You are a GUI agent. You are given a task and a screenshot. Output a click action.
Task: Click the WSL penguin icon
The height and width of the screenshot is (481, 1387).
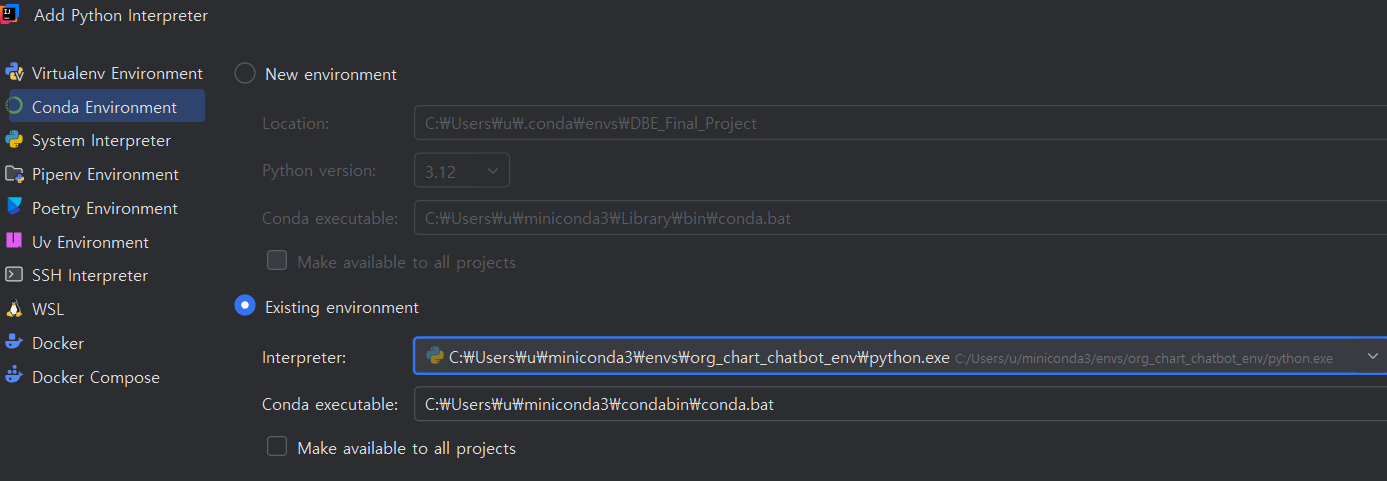[x=14, y=309]
